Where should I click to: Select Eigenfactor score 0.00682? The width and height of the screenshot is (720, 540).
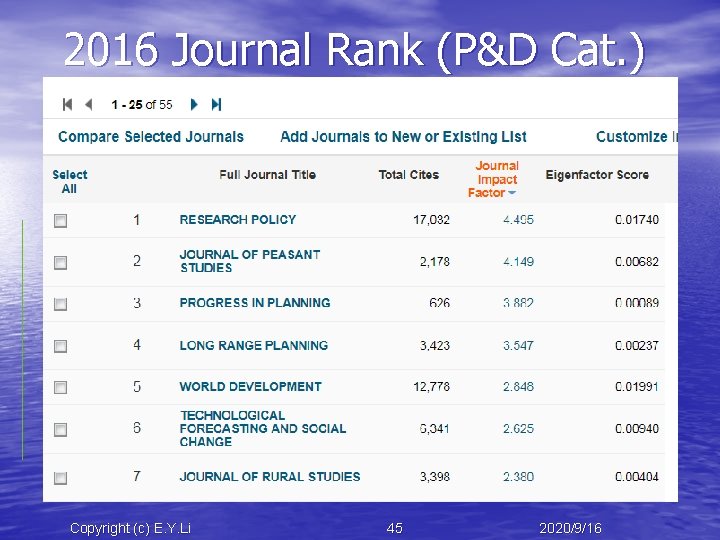[637, 262]
